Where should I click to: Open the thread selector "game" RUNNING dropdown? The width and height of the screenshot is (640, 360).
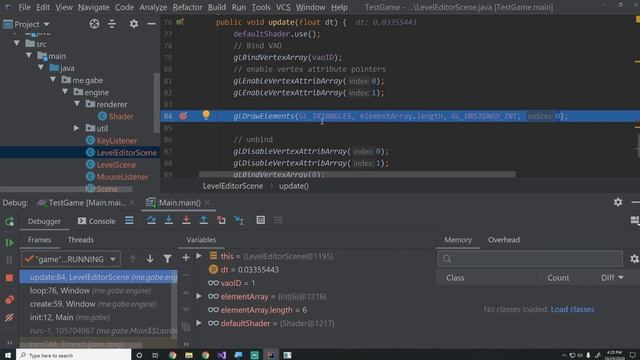point(71,259)
